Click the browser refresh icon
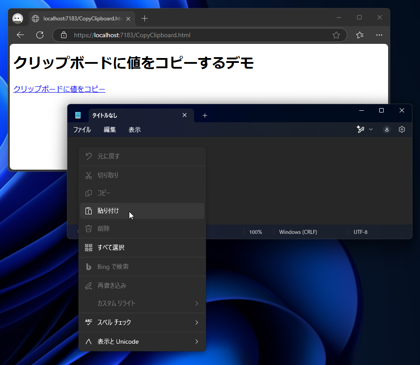 click(x=40, y=35)
